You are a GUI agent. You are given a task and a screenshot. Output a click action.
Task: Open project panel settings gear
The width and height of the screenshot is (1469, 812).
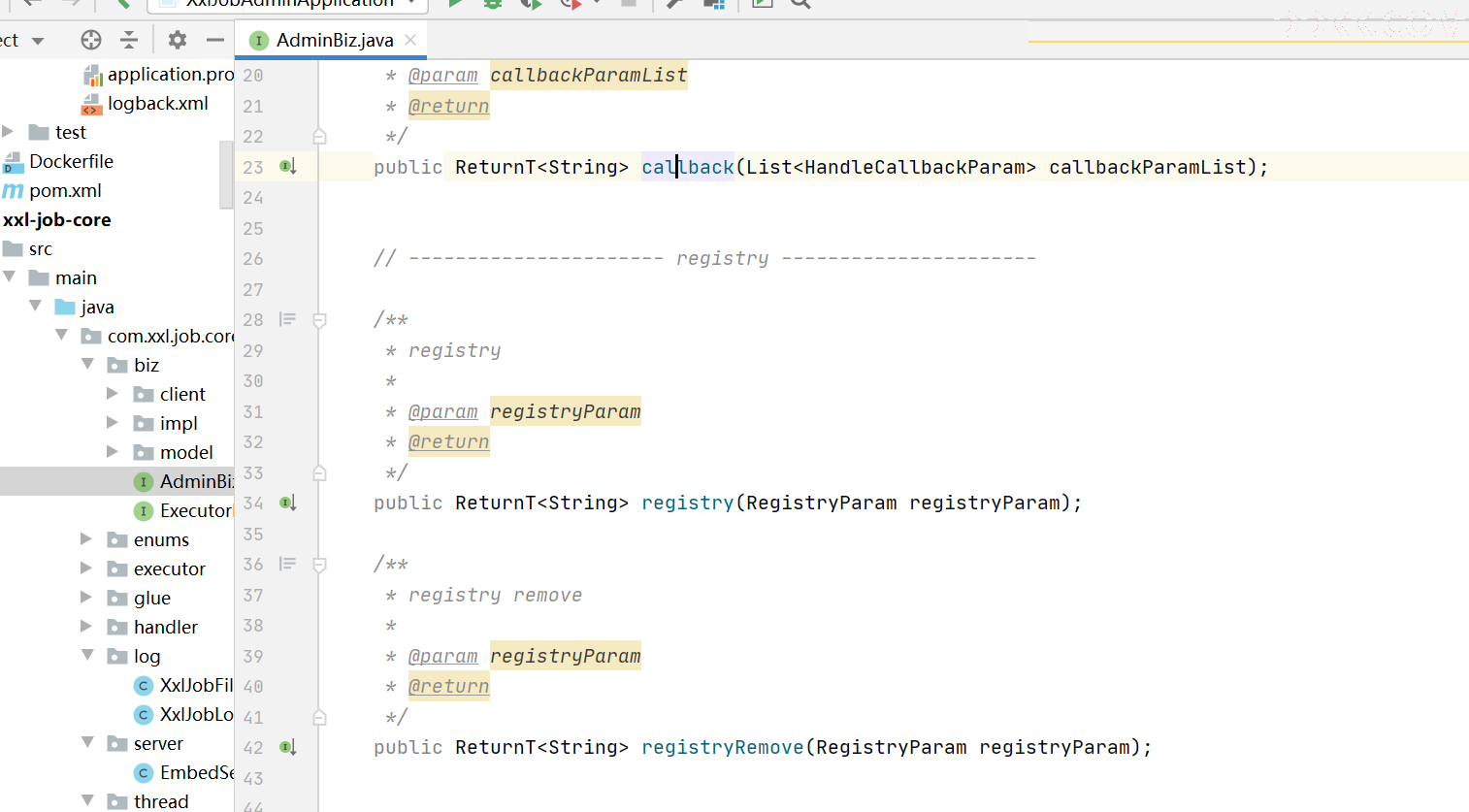177,40
